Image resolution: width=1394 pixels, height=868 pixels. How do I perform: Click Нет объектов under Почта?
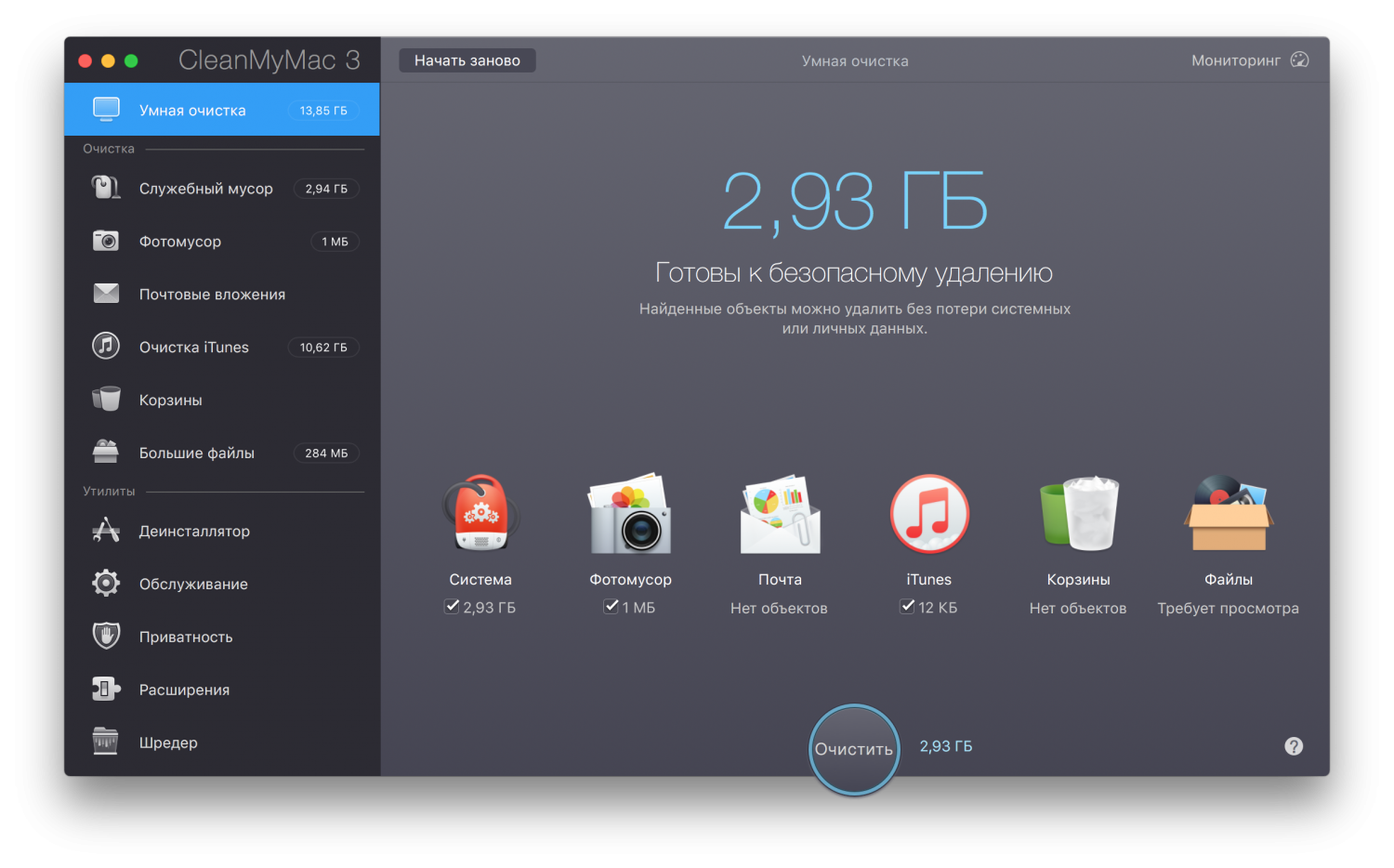(779, 608)
